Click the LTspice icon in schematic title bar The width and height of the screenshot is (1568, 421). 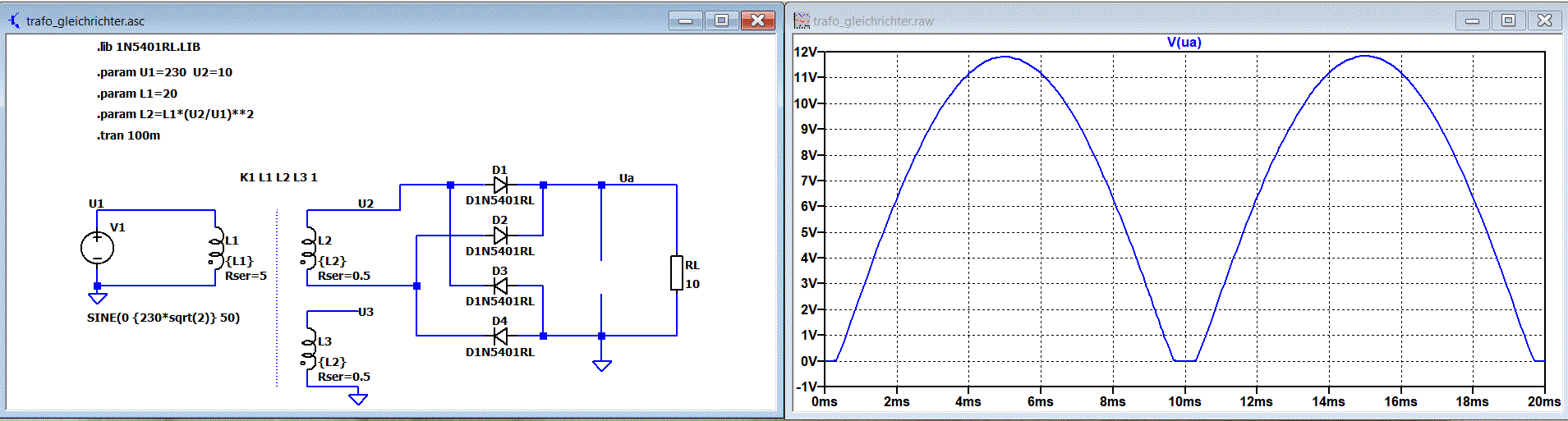tap(14, 21)
